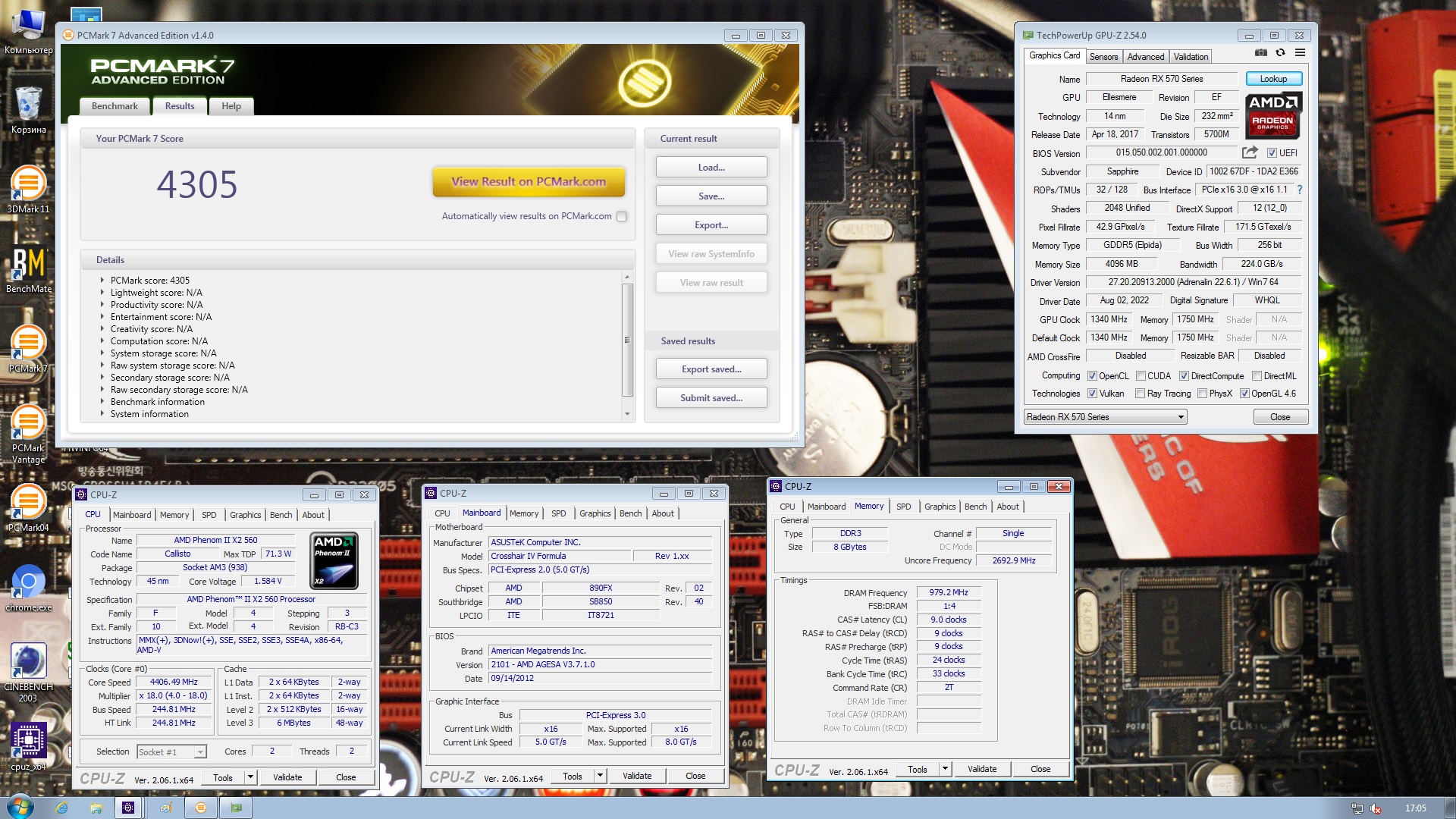Click Bus Interface question mark help

[1299, 190]
